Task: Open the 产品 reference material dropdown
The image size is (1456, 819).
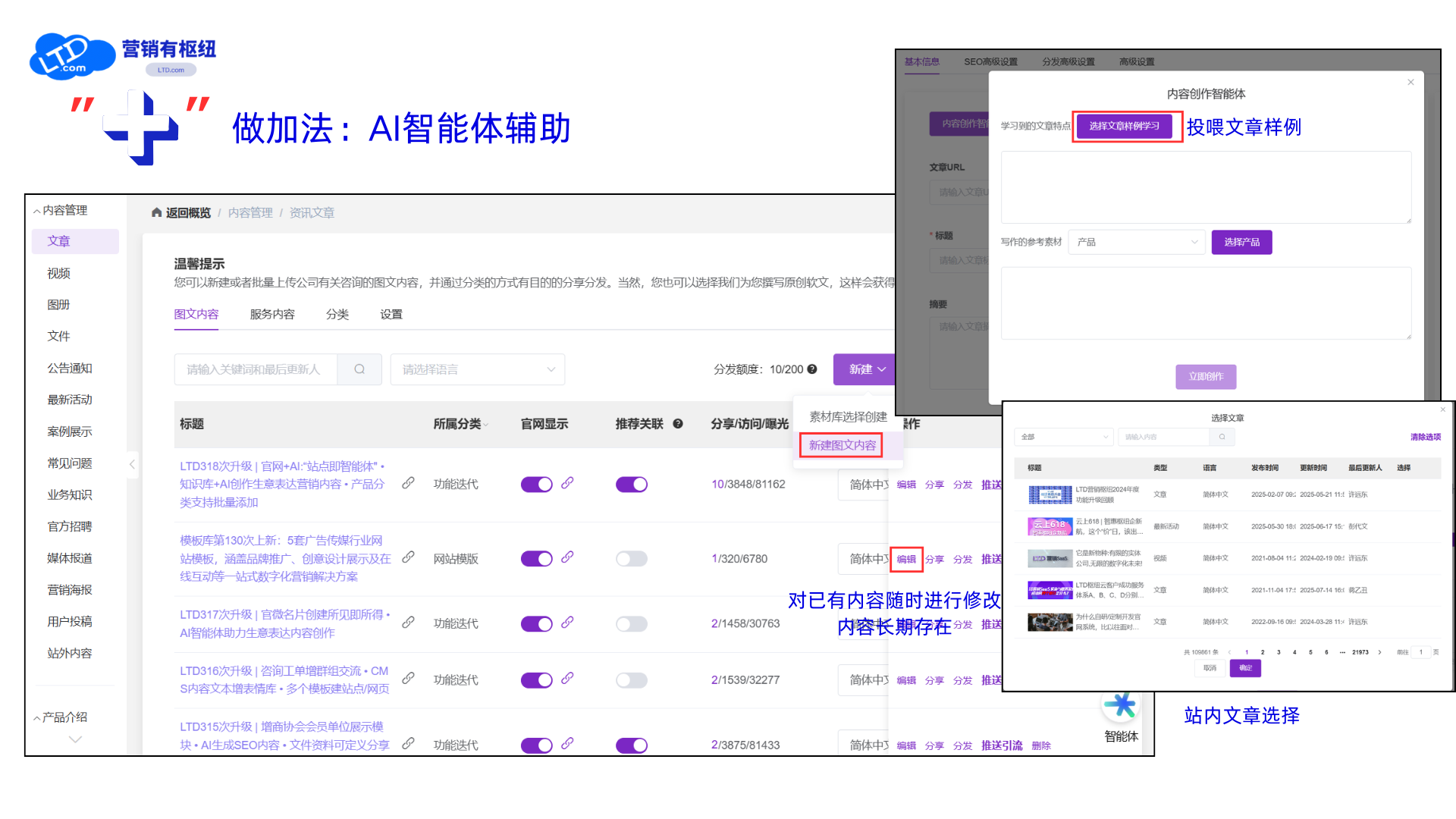Action: 1137,242
